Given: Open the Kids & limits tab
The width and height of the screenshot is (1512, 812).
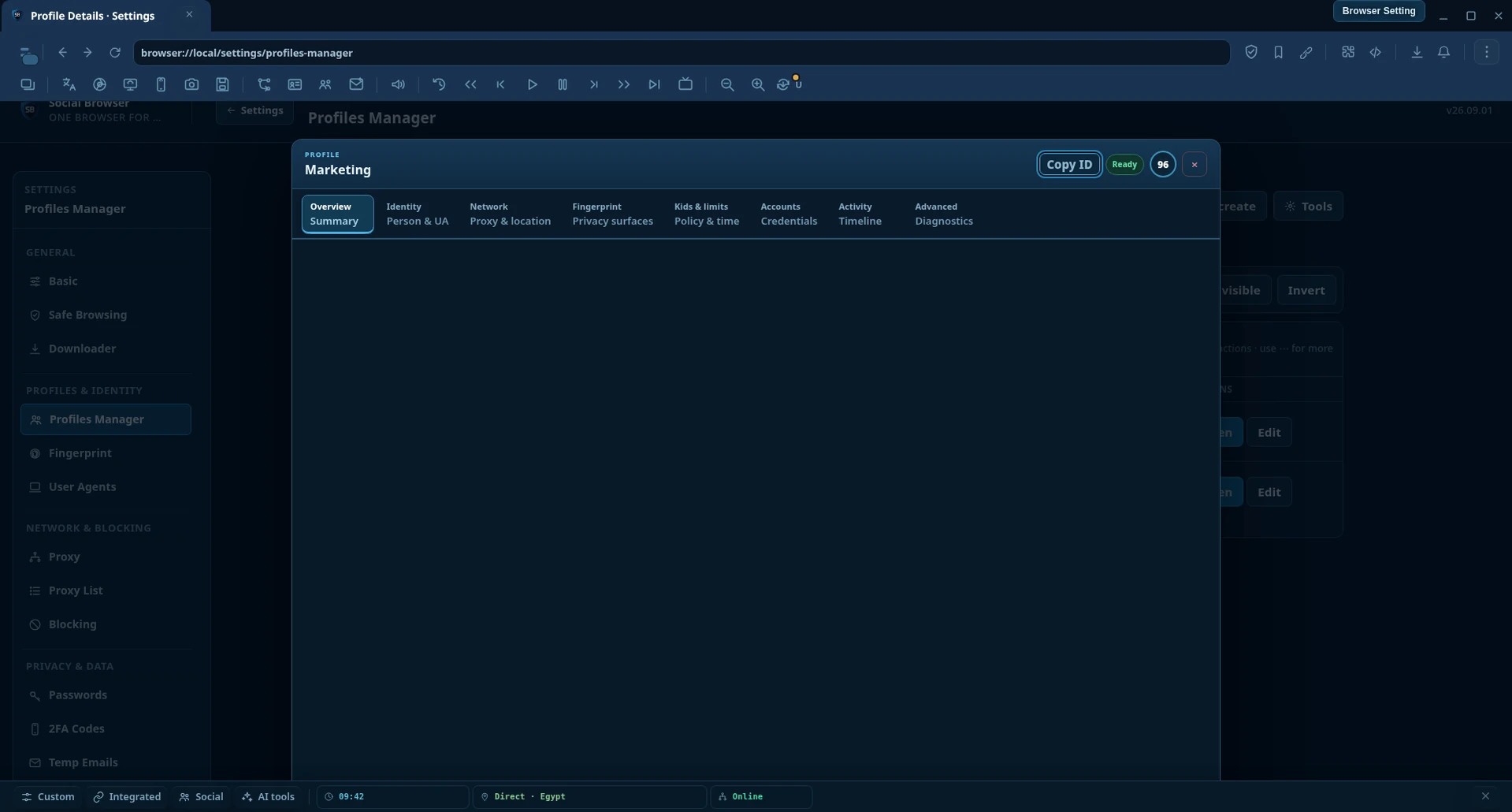Looking at the screenshot, I should 706,214.
